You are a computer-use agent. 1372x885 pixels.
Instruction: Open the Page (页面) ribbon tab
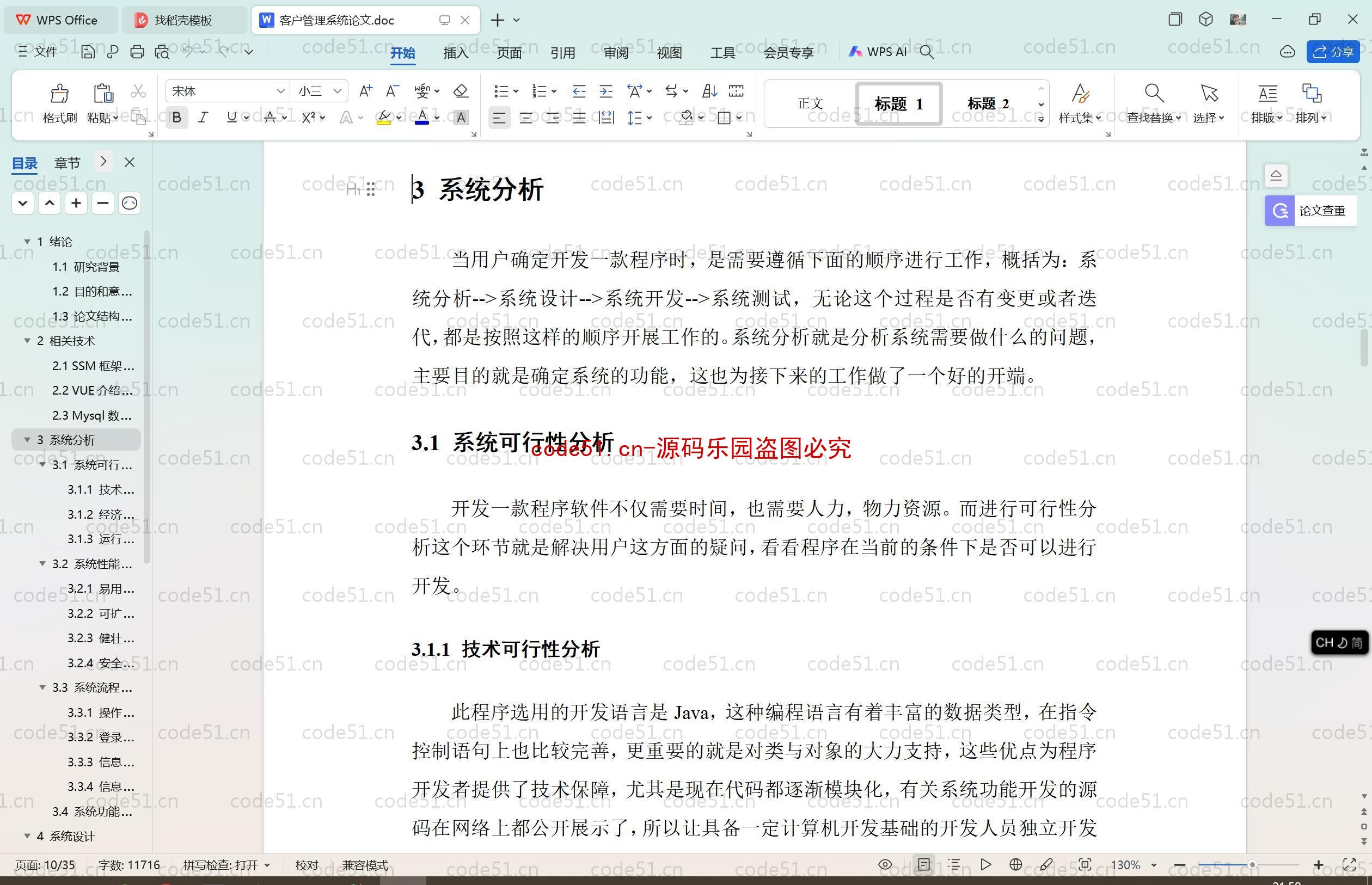[x=509, y=53]
